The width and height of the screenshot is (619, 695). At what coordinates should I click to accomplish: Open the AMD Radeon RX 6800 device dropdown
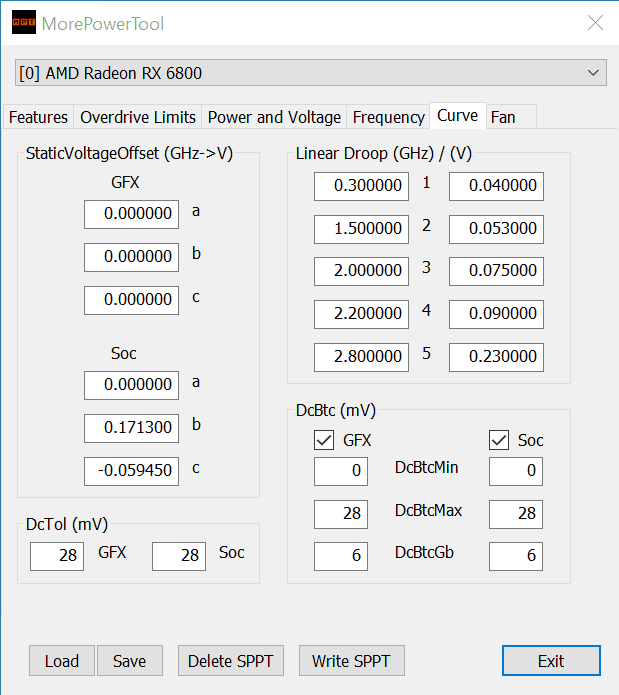click(311, 73)
